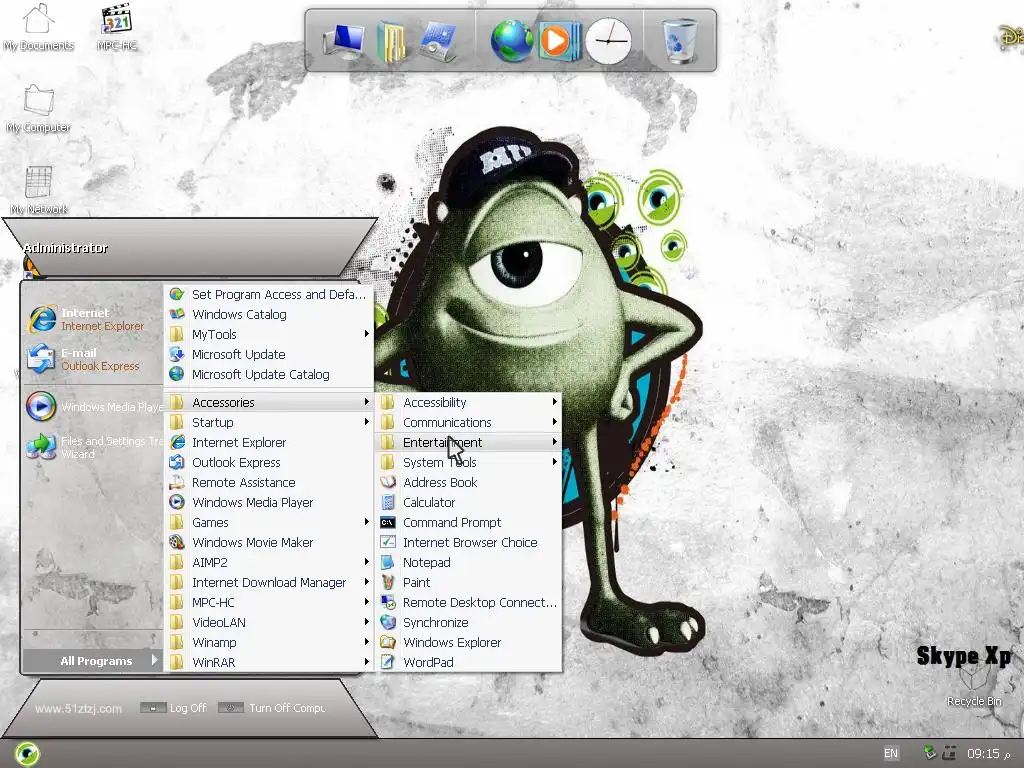Click the Administrator user name header

click(x=65, y=248)
